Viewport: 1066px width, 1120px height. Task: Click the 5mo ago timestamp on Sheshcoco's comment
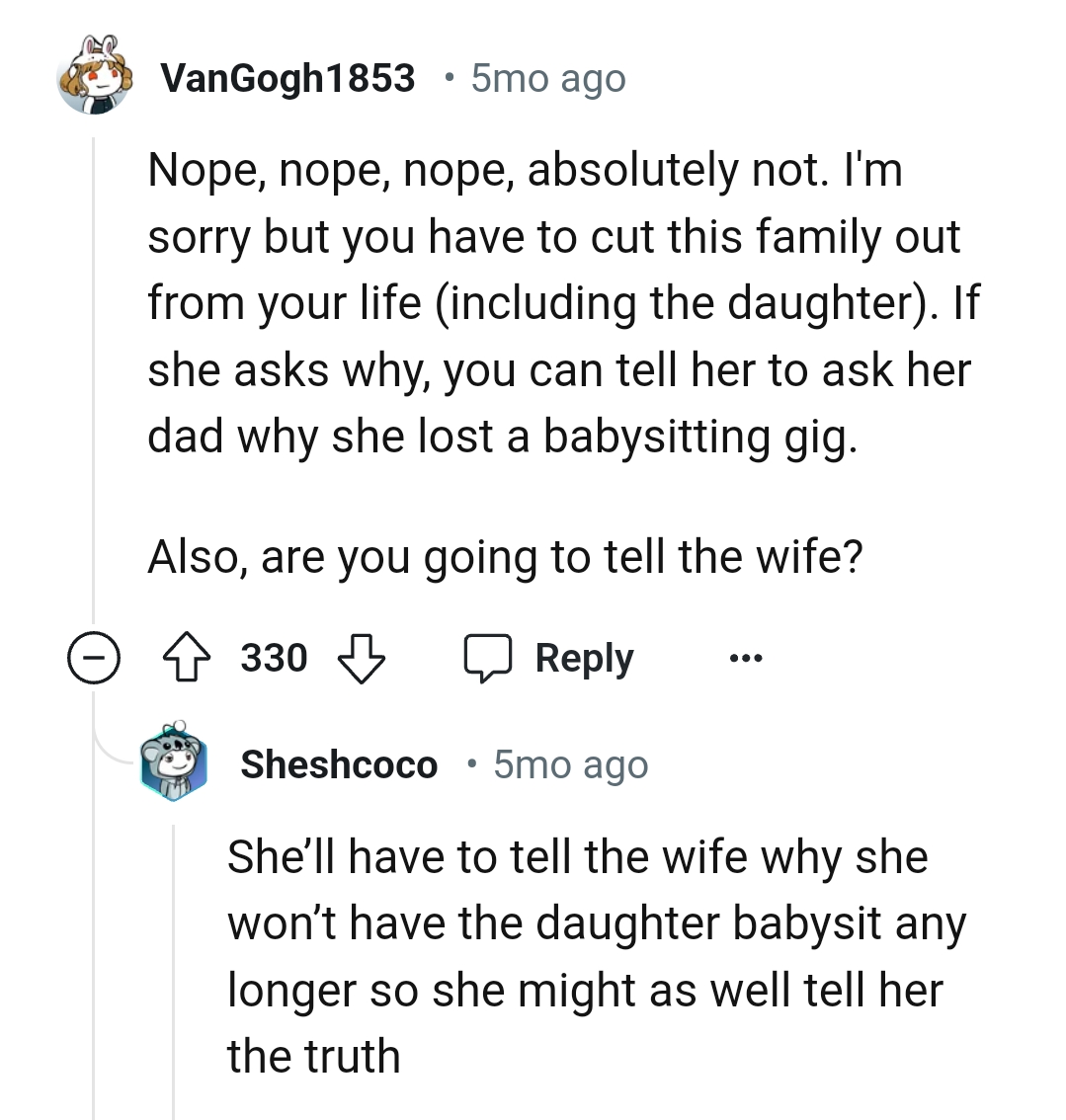569,763
